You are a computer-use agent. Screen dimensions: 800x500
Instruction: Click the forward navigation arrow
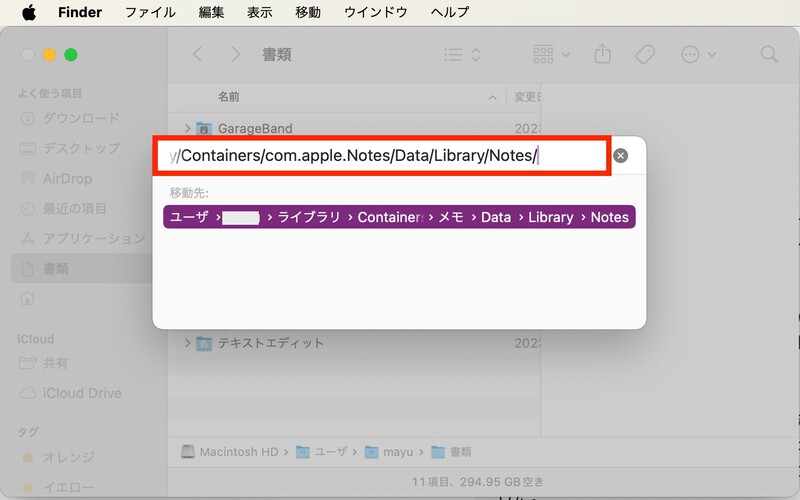point(235,55)
